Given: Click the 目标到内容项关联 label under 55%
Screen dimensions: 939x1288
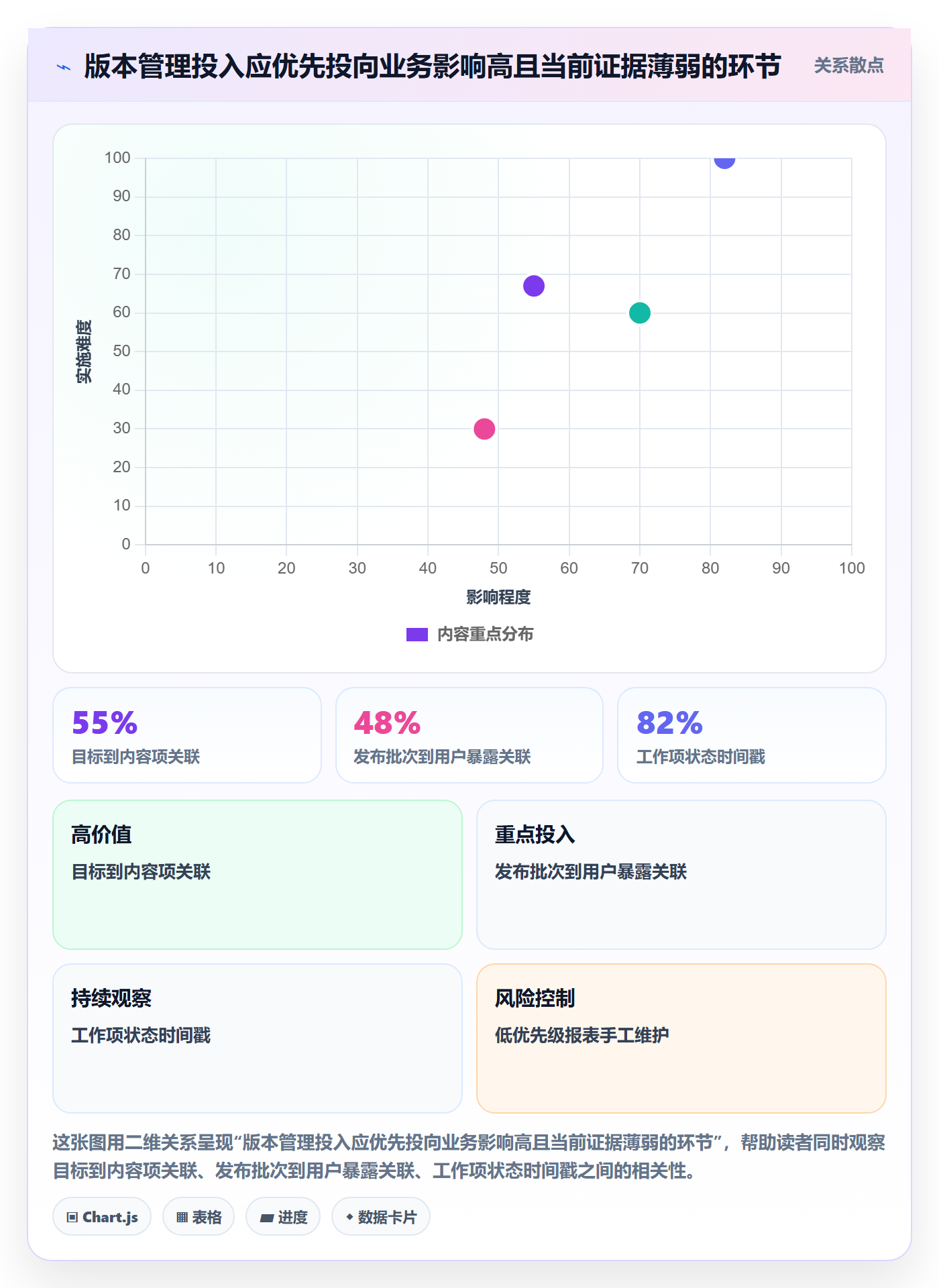Looking at the screenshot, I should [x=136, y=757].
